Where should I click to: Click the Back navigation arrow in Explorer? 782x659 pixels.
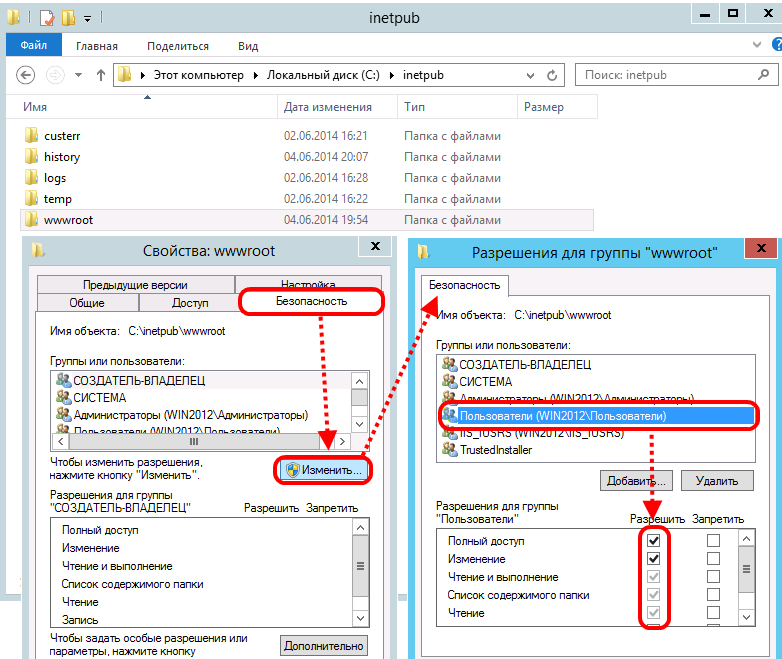click(x=27, y=75)
